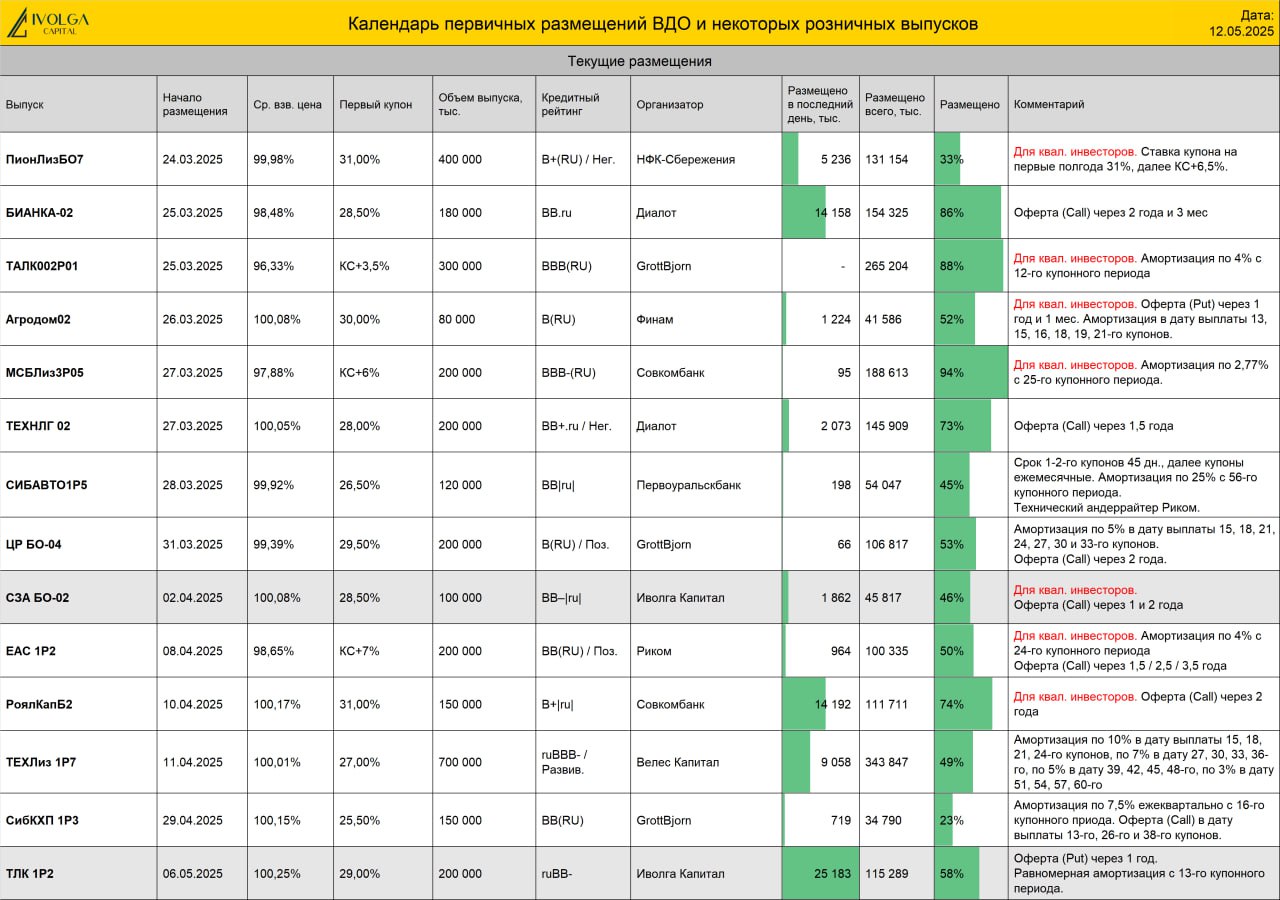Click the 'Организатор' column header
Screen dimensions: 1280x900
670,104
